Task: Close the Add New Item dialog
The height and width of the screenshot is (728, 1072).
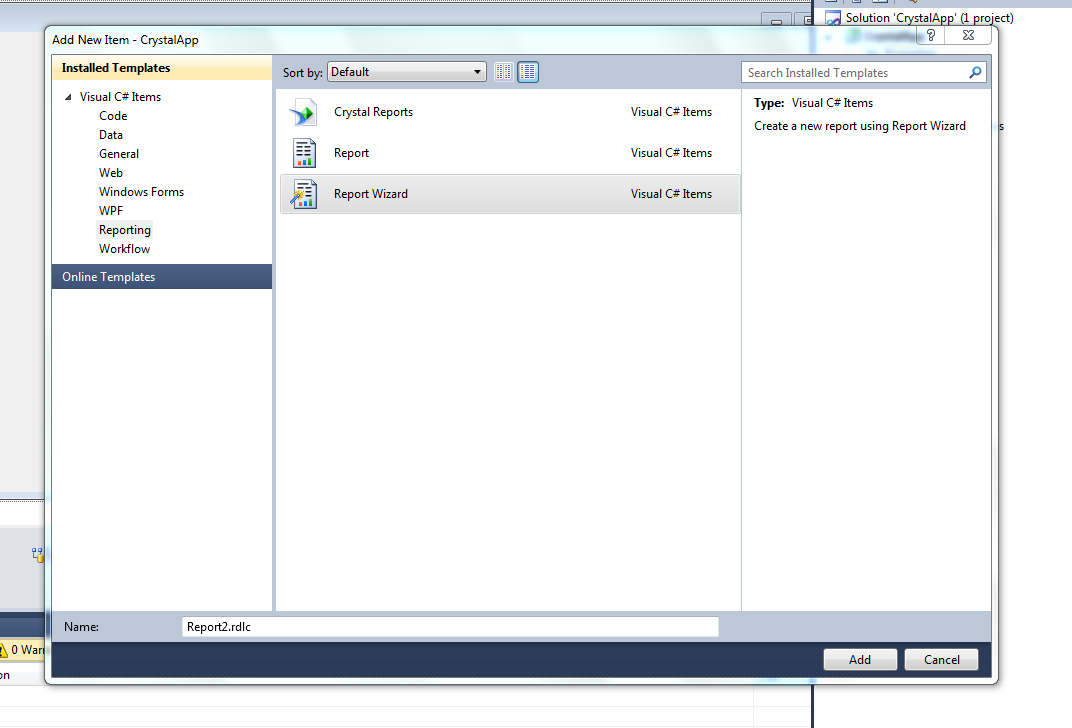Action: click(968, 35)
